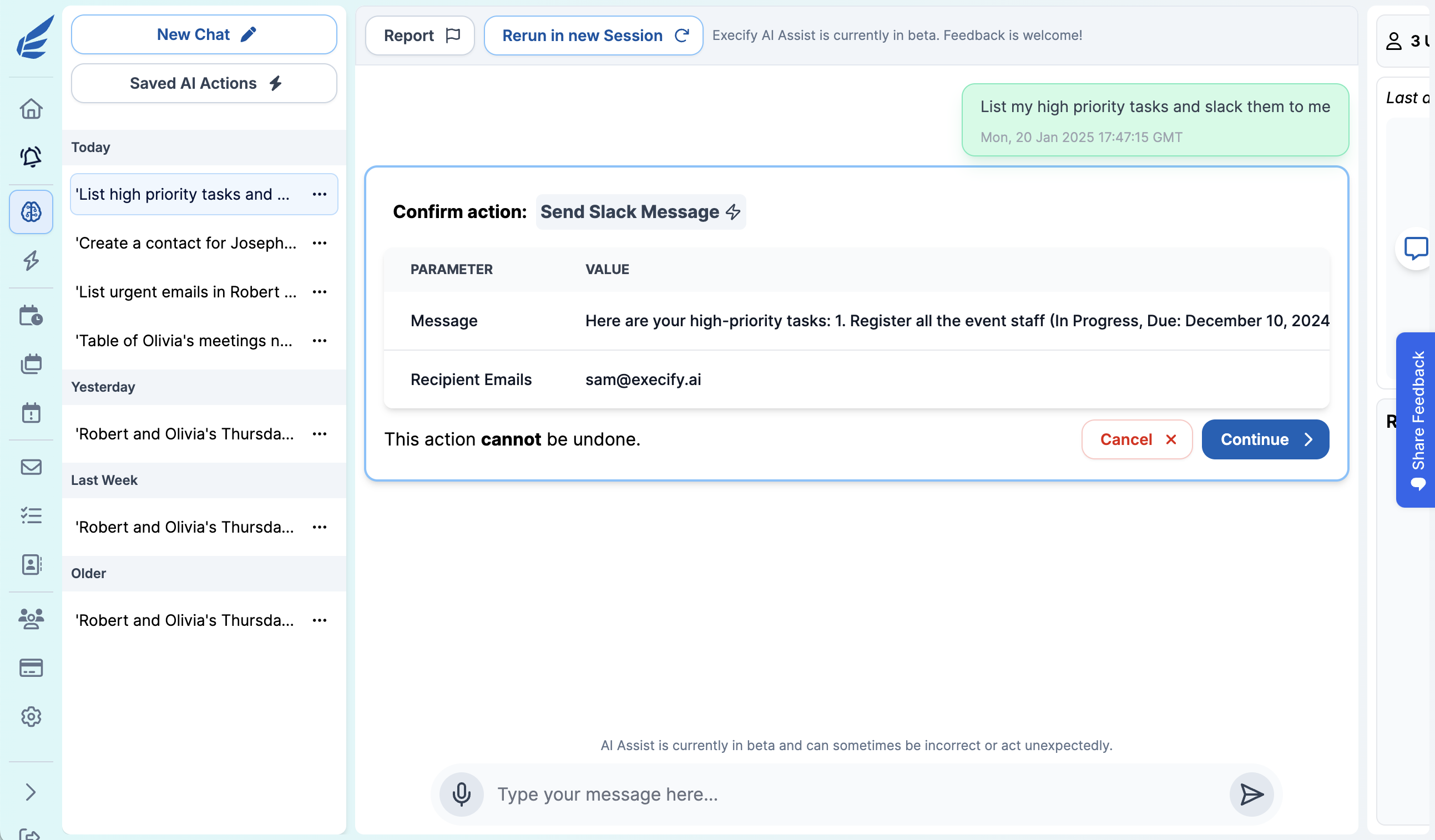The image size is (1435, 840).
Task: Click the New Chat icon
Action: pos(248,34)
